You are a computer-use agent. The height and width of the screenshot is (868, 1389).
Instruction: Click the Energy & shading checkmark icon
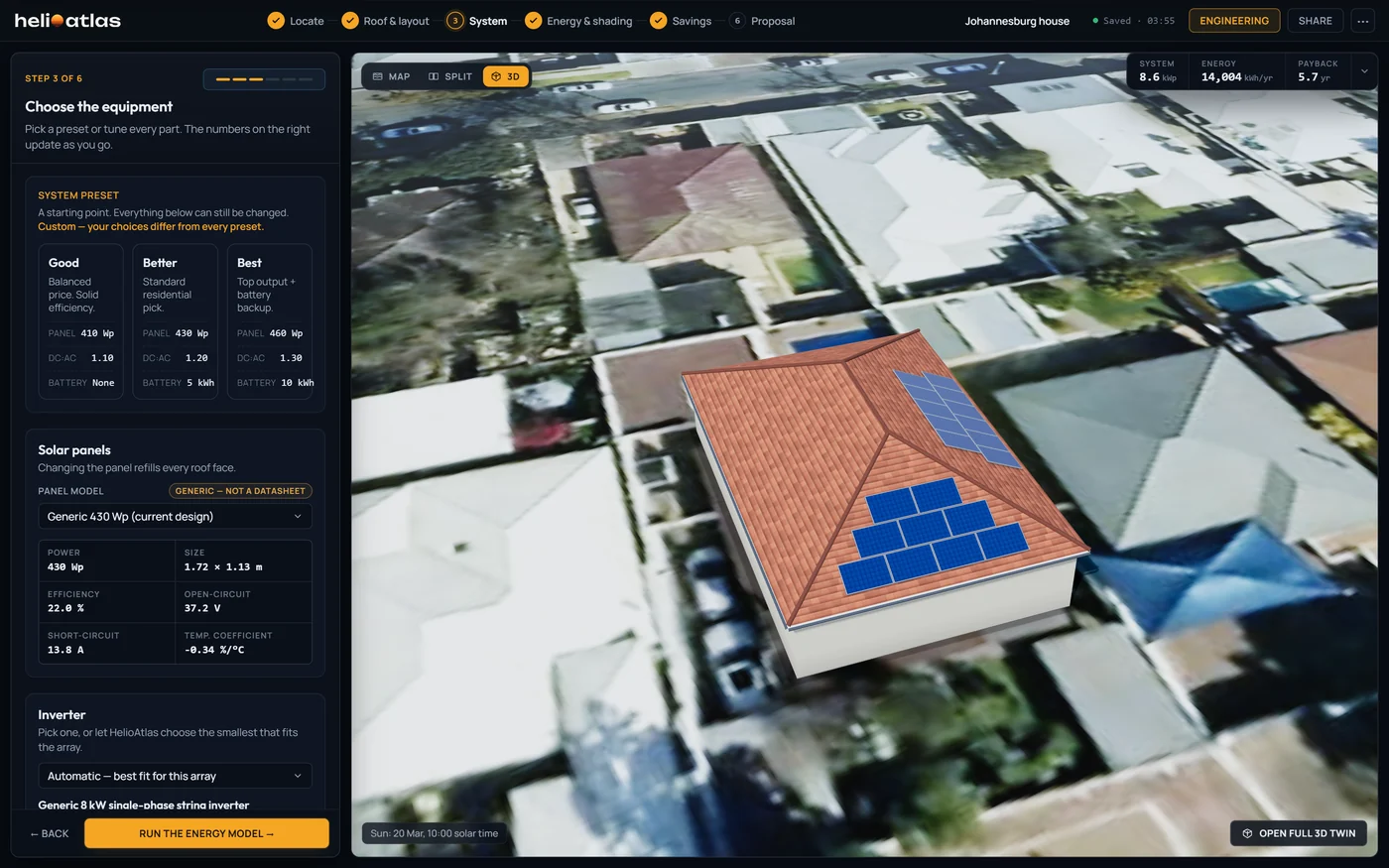533,21
